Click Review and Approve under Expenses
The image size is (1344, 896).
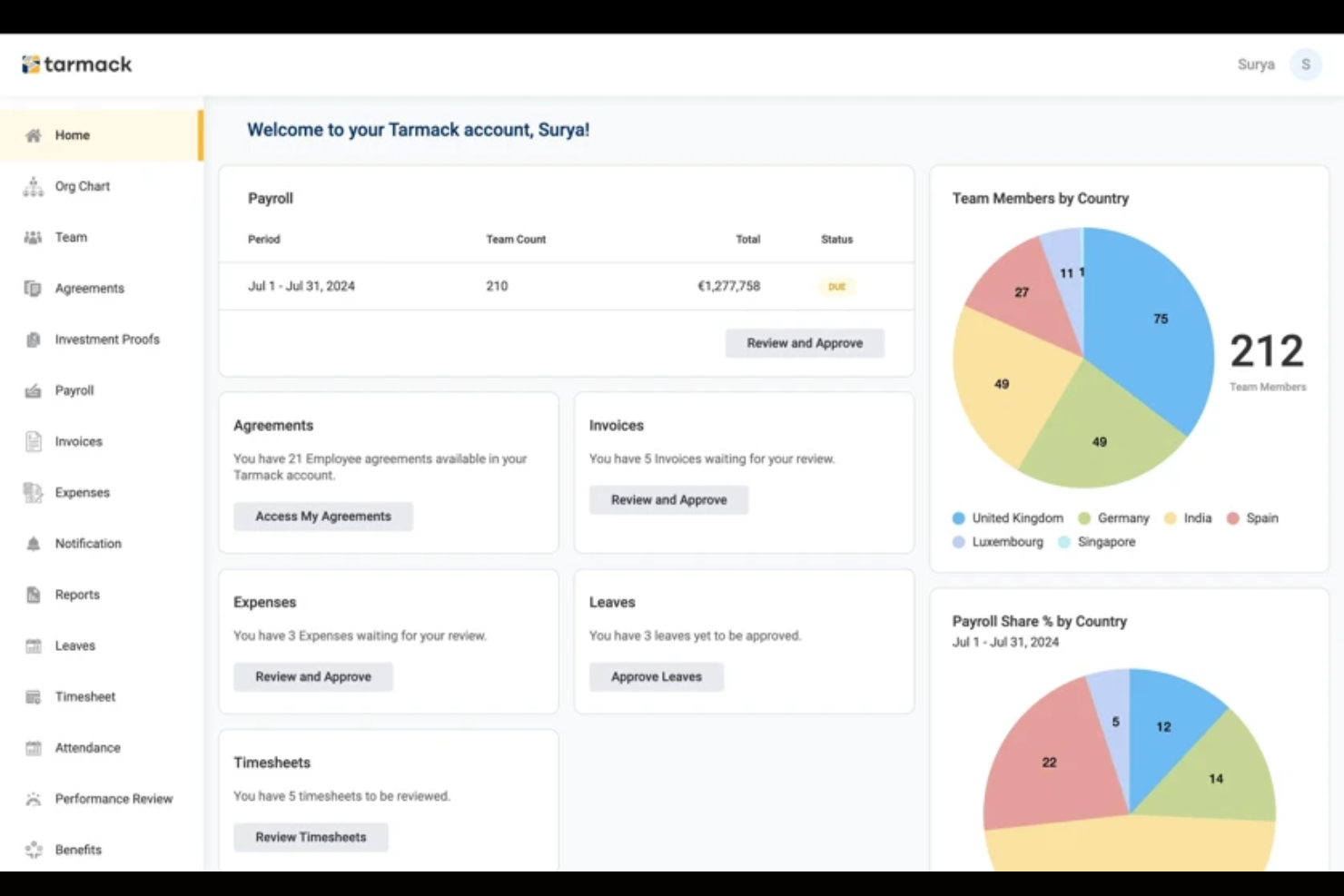(x=313, y=677)
